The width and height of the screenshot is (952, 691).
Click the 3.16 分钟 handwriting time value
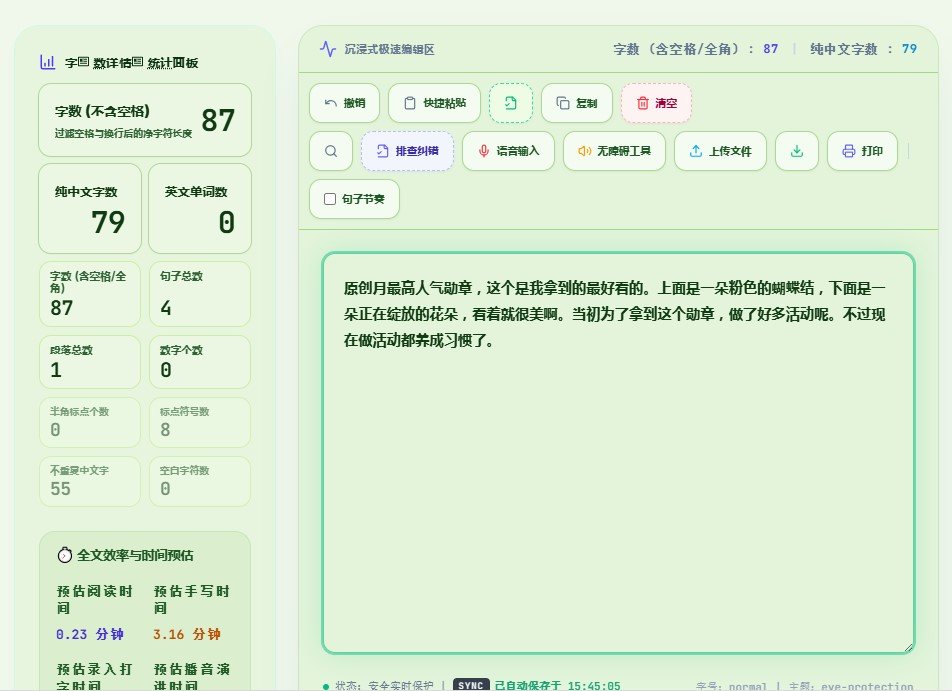(x=187, y=635)
